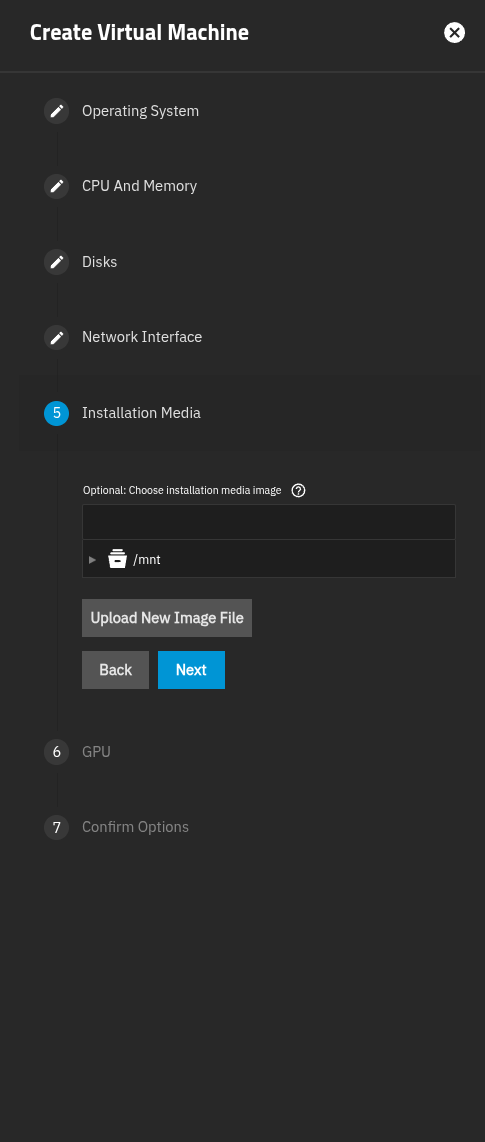
Task: Open the help tooltip for installation media
Action: (x=298, y=490)
